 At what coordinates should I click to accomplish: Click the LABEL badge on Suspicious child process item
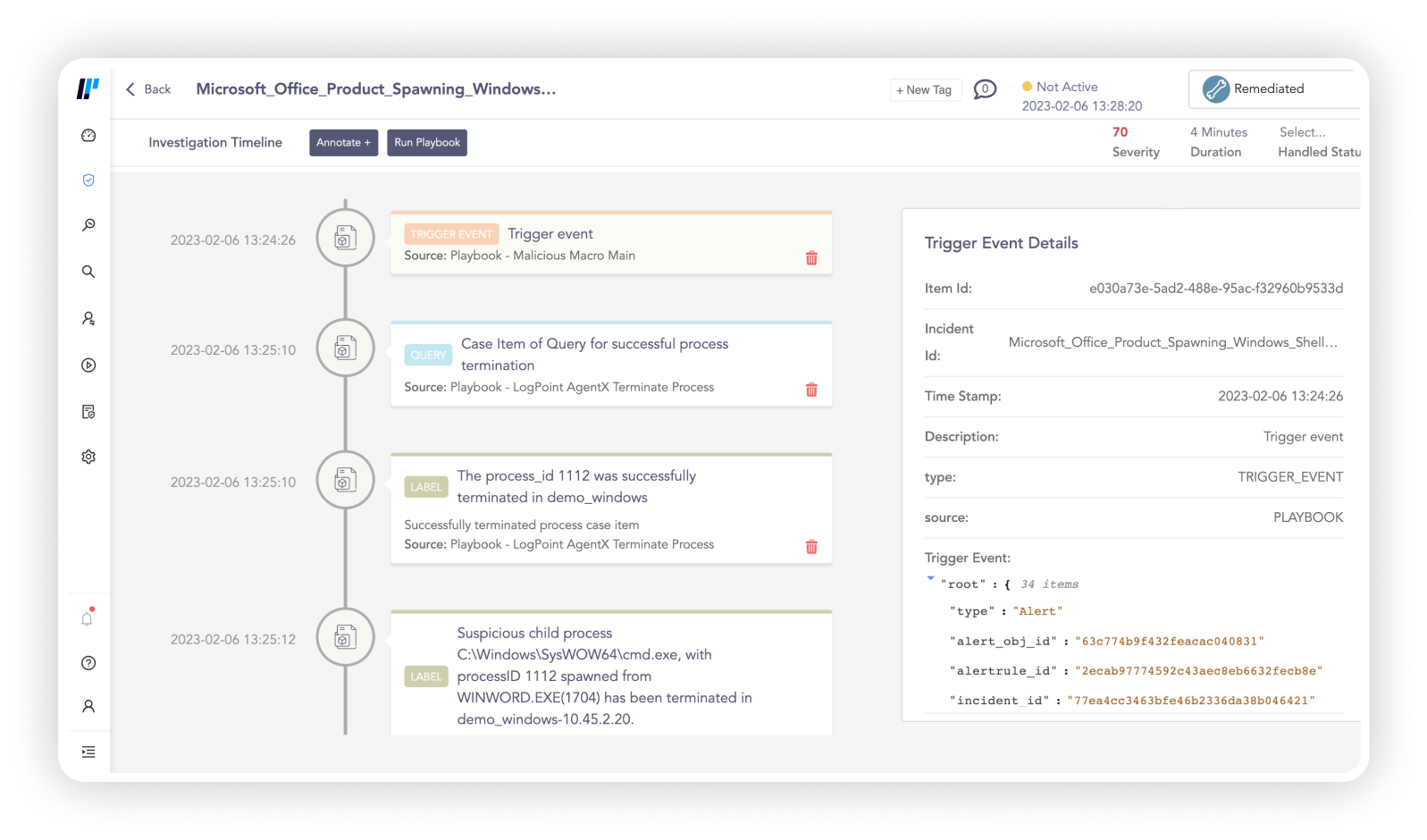click(x=426, y=676)
